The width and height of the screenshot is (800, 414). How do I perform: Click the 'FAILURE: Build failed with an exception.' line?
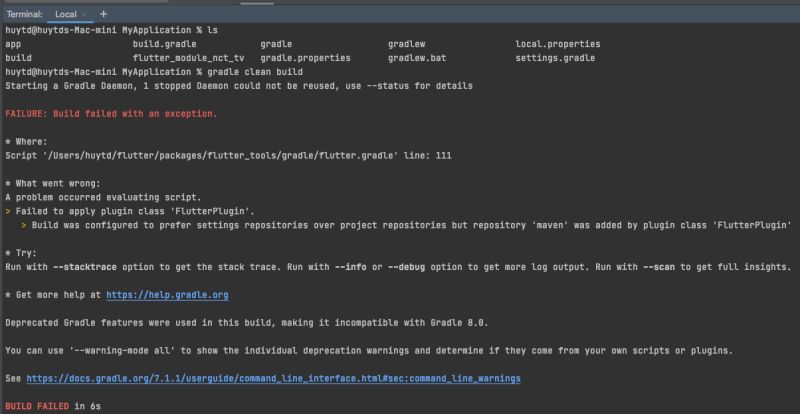click(111, 114)
